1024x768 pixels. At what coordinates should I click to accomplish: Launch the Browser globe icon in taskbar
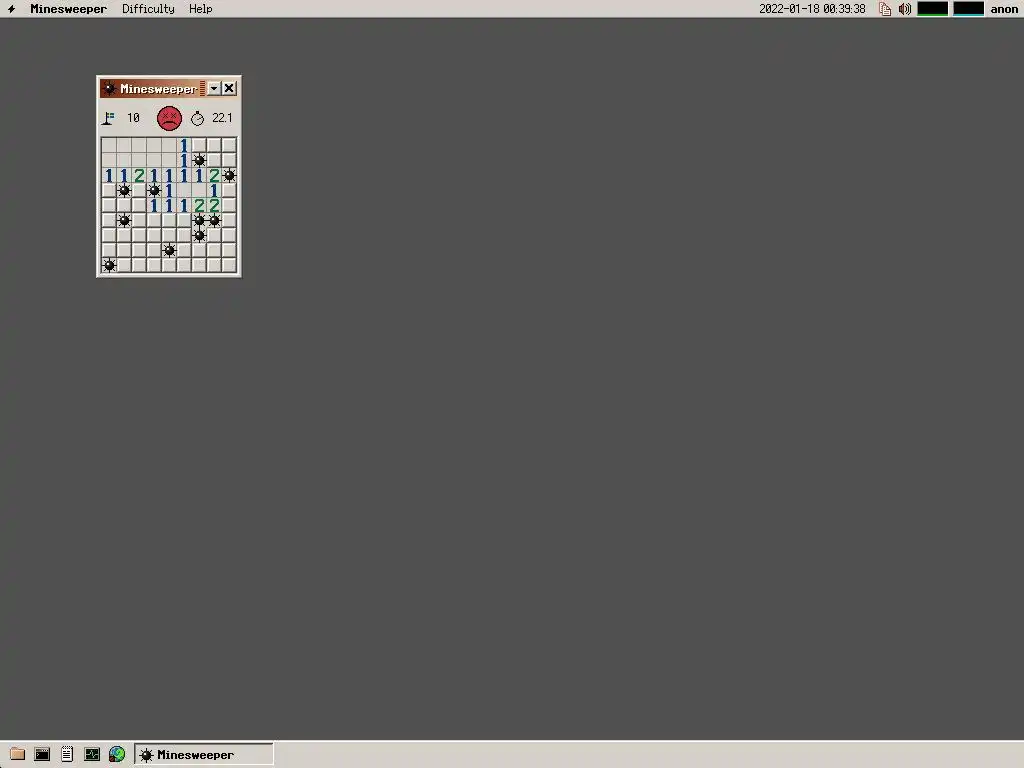[117, 754]
